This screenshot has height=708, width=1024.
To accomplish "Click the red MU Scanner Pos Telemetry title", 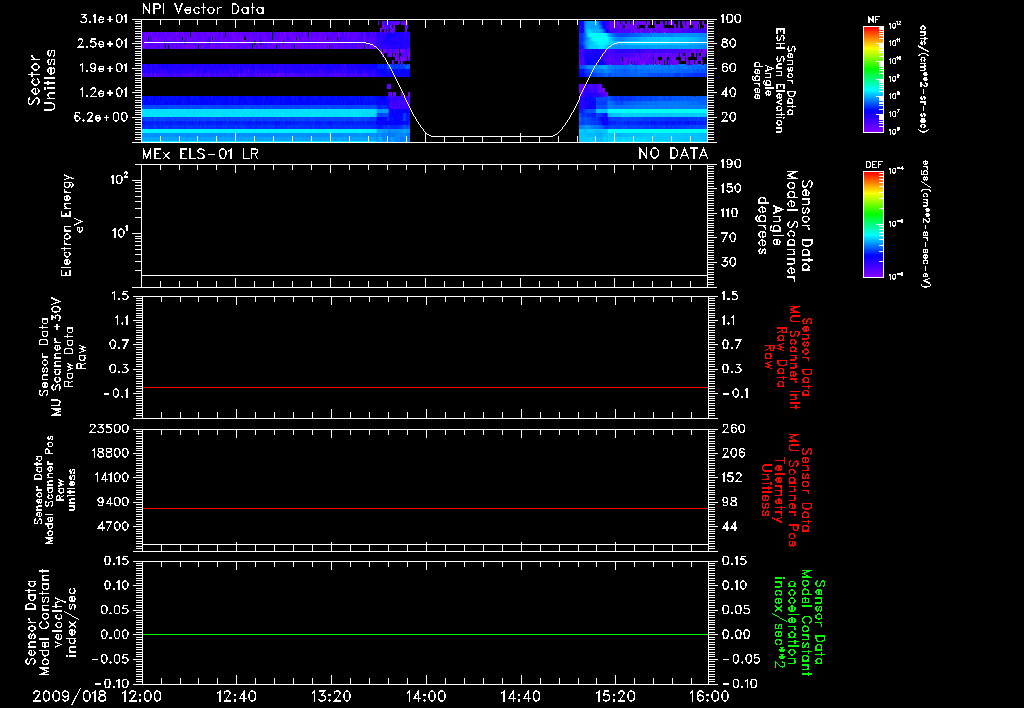I will 786,490.
